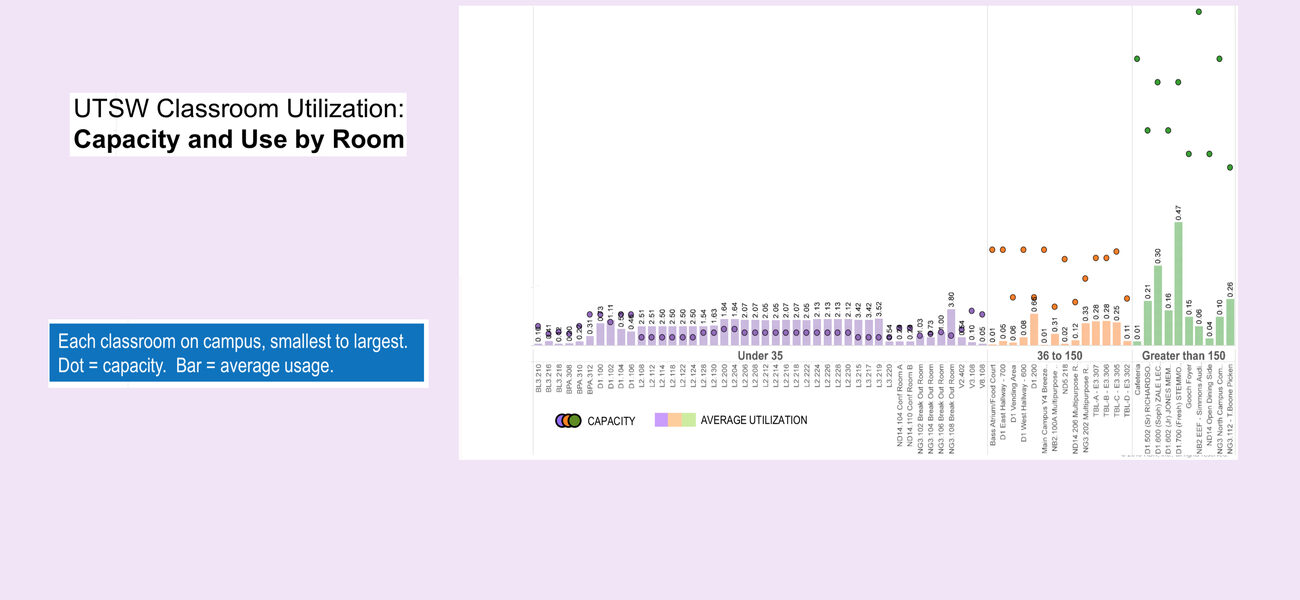This screenshot has width=1300, height=600.
Task: Select the topmost green capacity dot
Action: (1199, 11)
